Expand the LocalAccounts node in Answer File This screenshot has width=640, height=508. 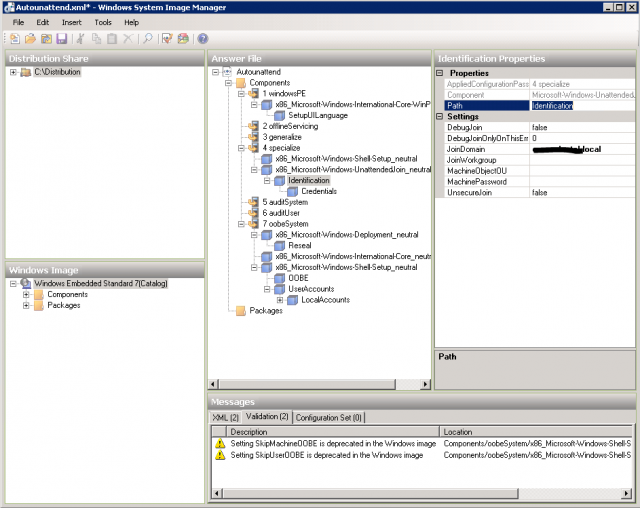click(x=280, y=300)
